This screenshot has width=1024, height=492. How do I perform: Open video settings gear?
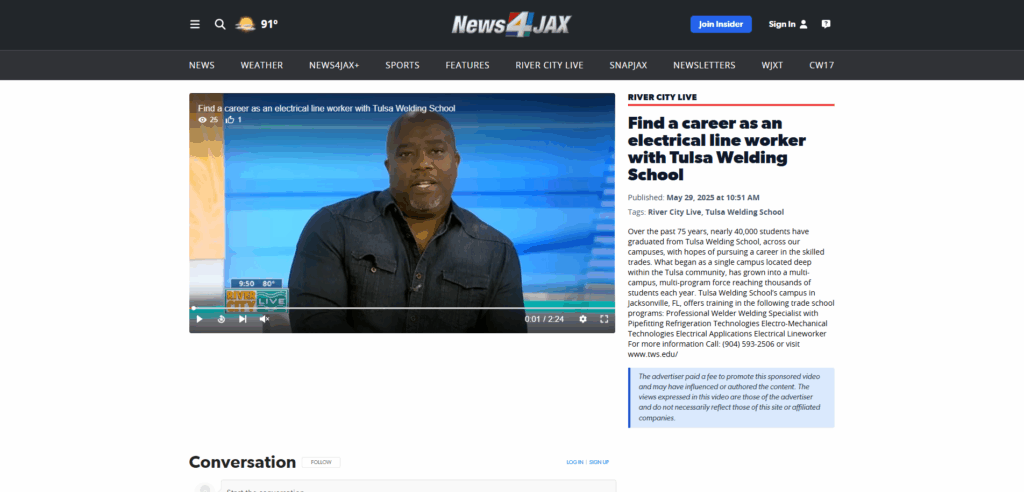(x=583, y=319)
